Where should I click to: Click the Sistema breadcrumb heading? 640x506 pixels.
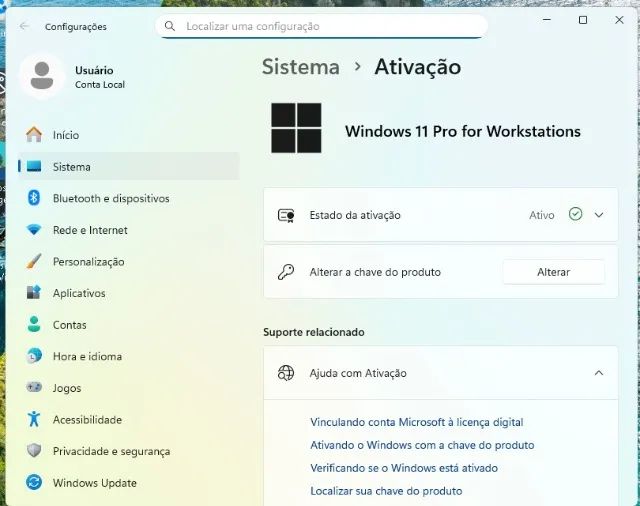tap(301, 67)
